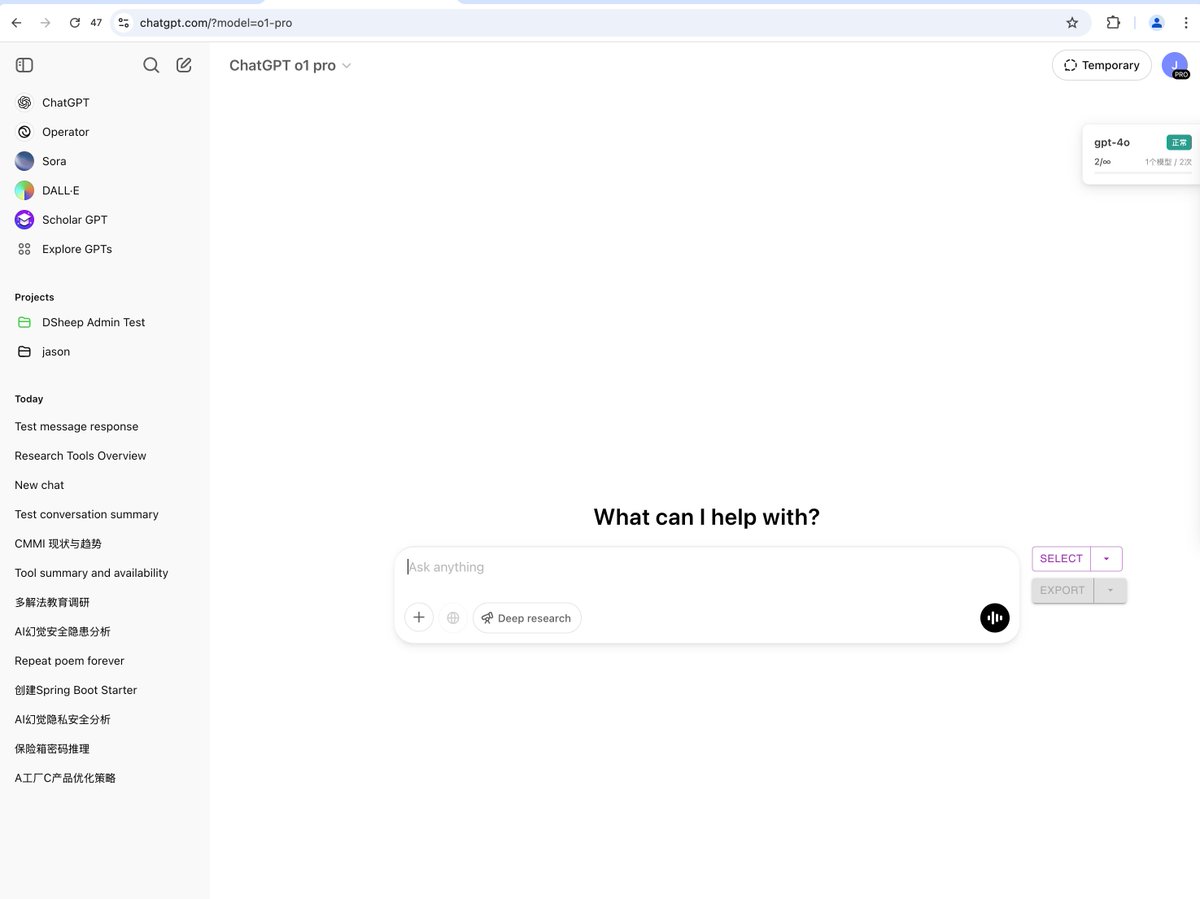The image size is (1200, 899).
Task: Click the Sora sphere icon
Action: pyautogui.click(x=24, y=161)
